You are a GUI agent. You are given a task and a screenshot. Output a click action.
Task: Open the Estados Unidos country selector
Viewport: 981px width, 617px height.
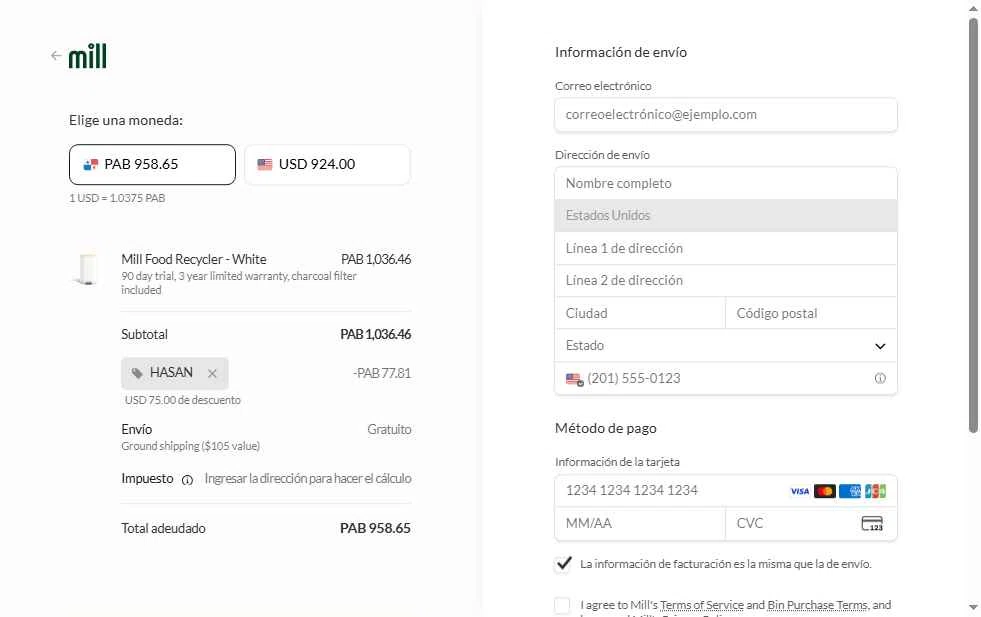tap(726, 215)
